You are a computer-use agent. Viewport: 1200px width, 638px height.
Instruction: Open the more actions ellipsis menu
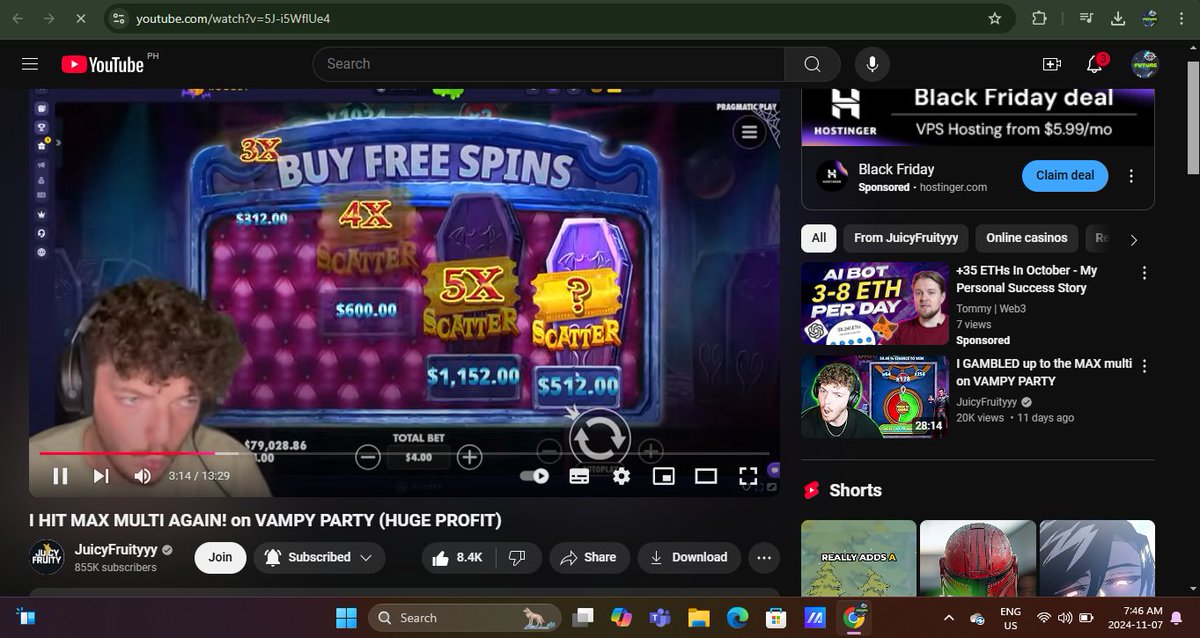(x=765, y=557)
